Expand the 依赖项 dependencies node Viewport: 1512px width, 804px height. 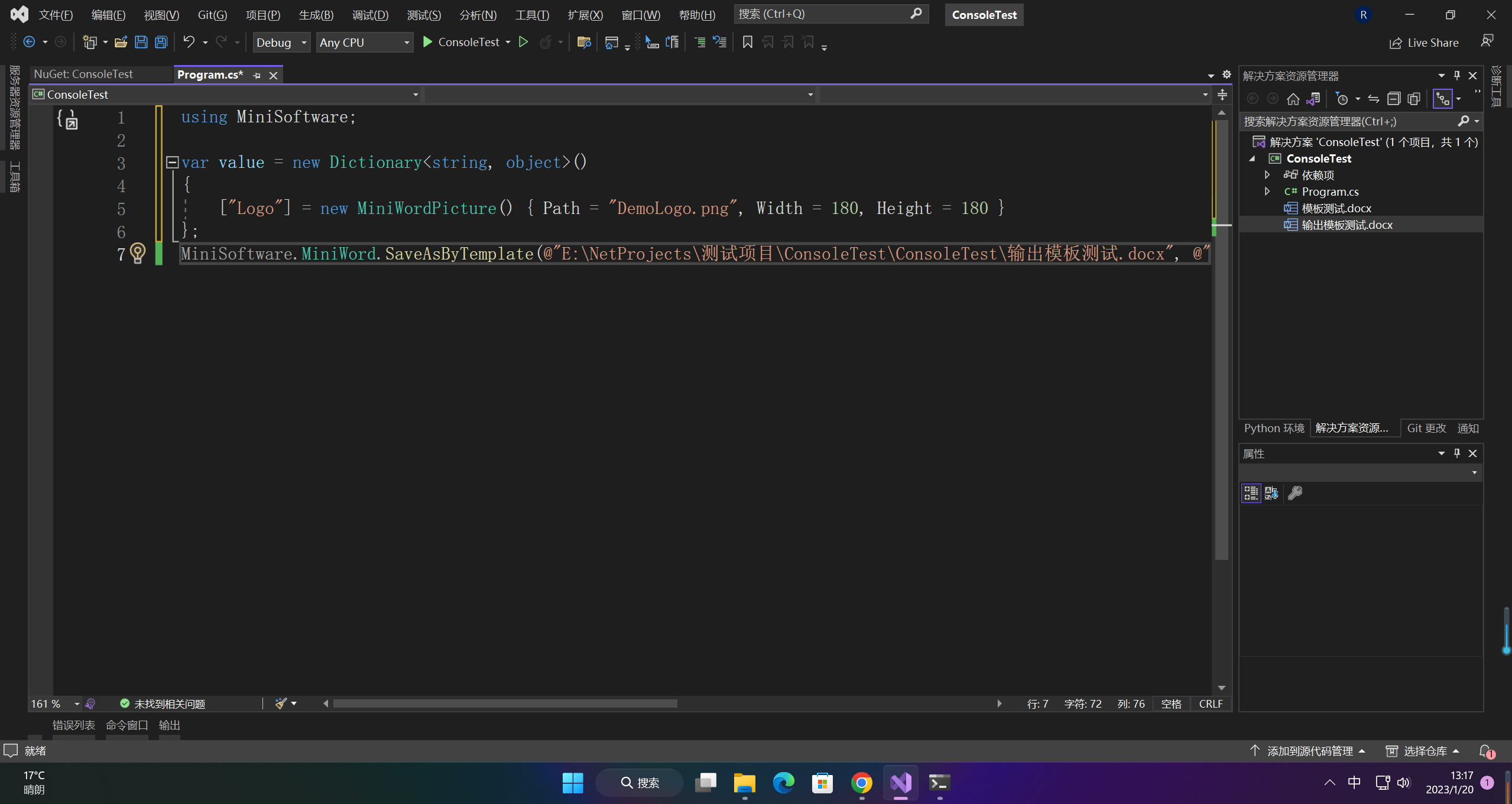pos(1267,175)
